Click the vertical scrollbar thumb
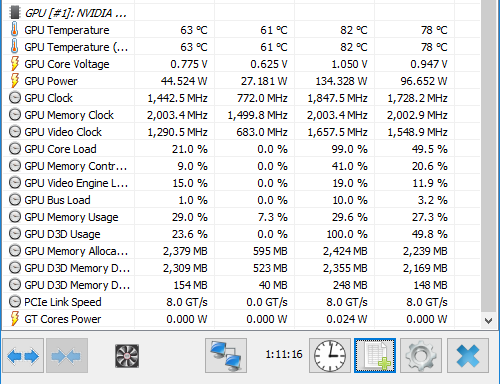 click(489, 155)
